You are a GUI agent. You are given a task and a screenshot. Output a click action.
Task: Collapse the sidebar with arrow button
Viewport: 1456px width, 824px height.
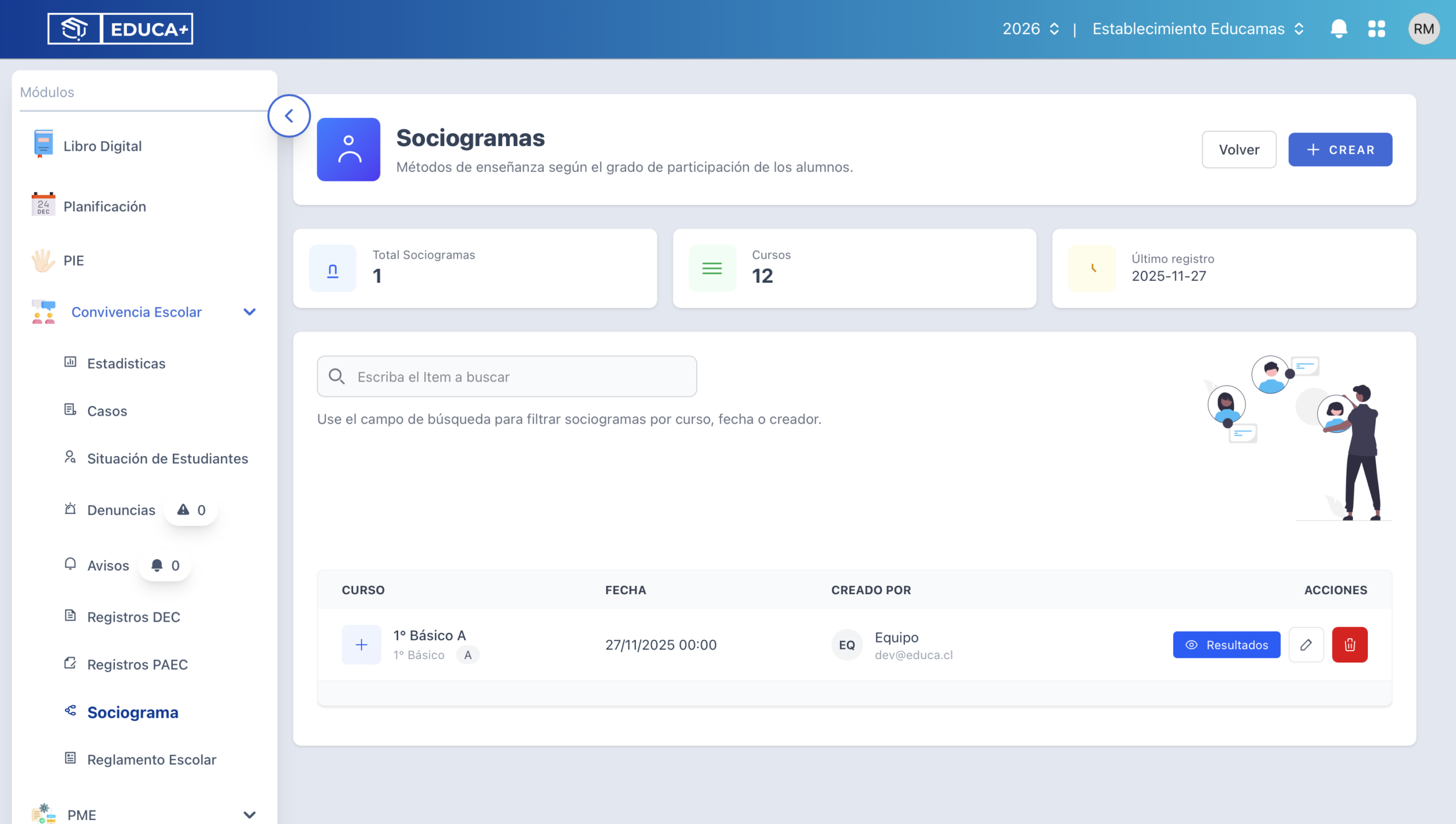click(x=289, y=116)
